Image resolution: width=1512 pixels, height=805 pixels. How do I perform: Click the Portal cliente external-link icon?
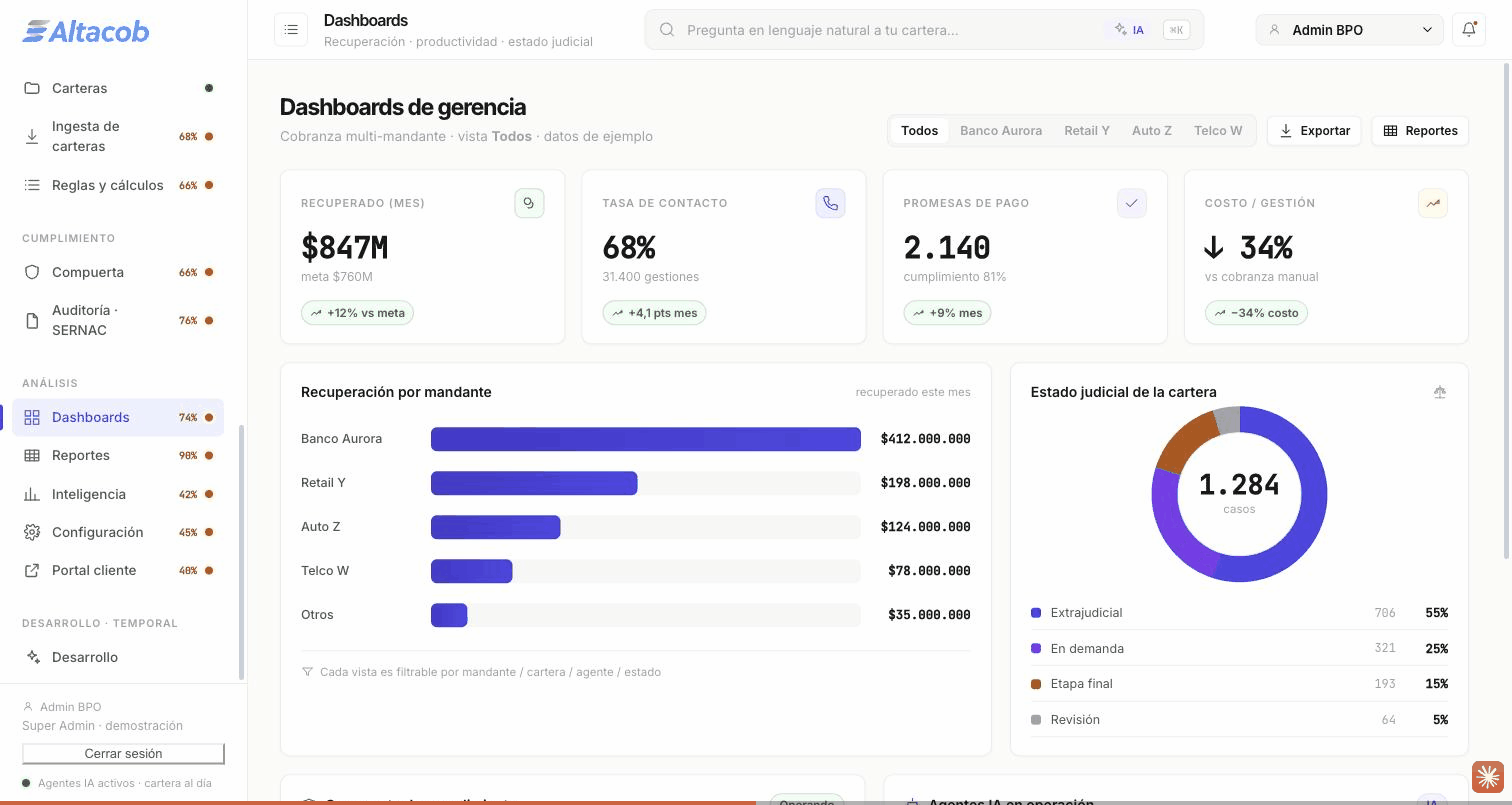point(32,570)
